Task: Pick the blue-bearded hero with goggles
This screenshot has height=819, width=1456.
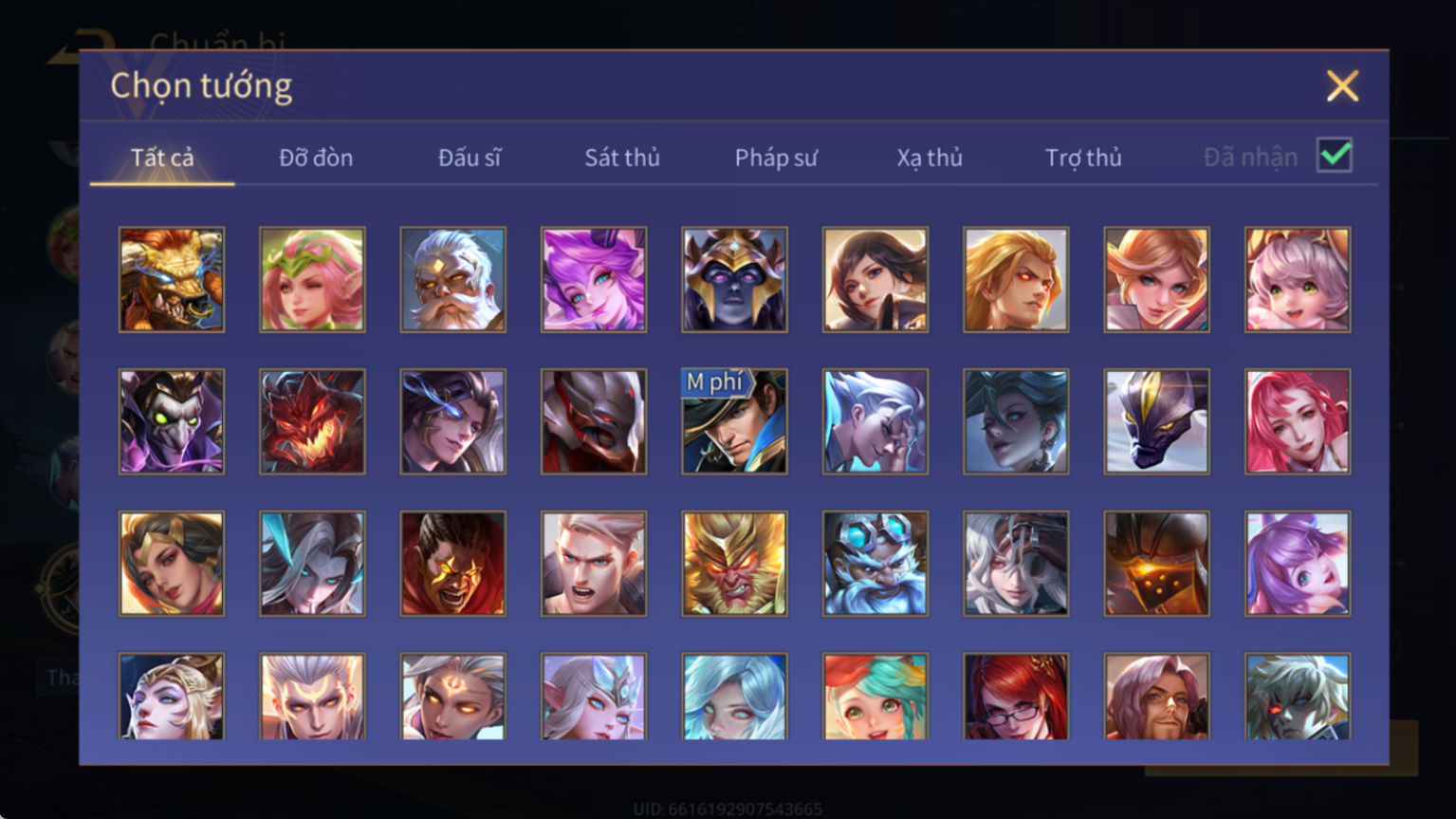Action: 875,564
